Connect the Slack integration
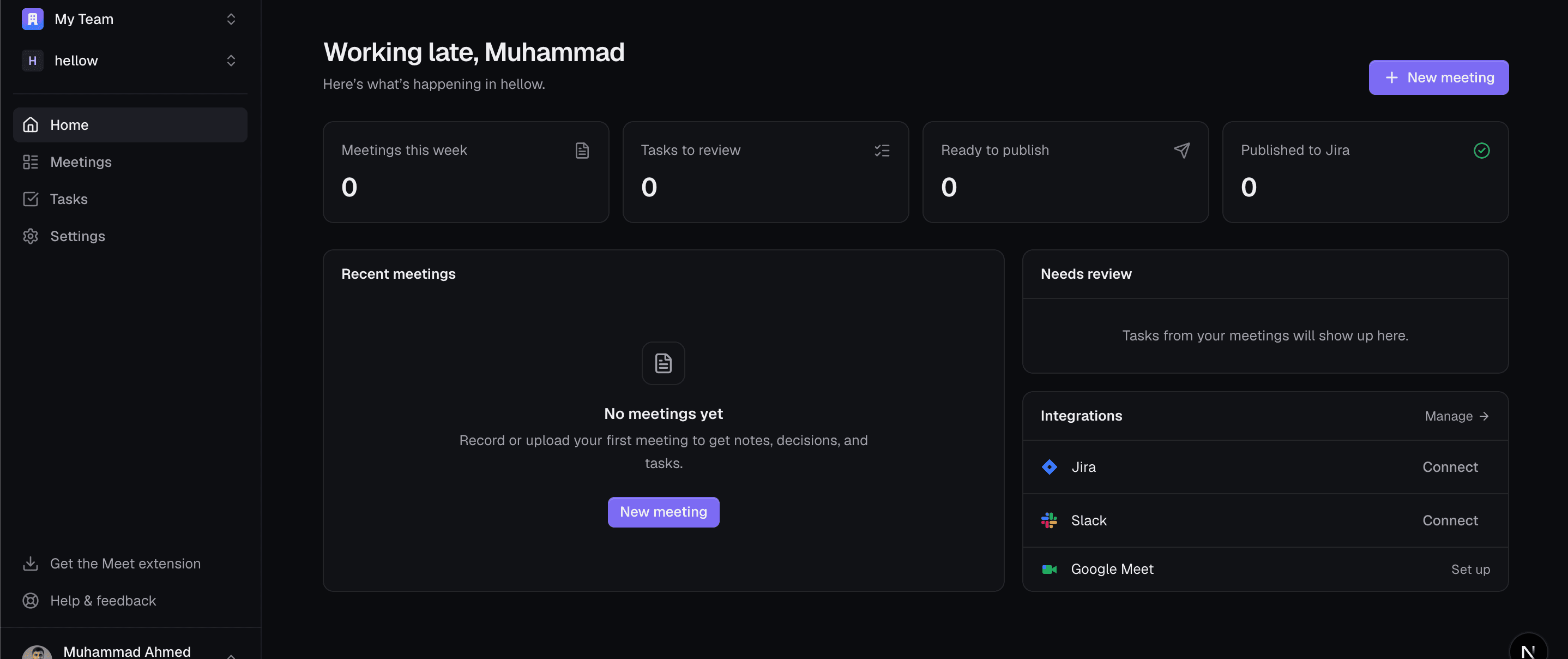1568x659 pixels. (x=1450, y=520)
